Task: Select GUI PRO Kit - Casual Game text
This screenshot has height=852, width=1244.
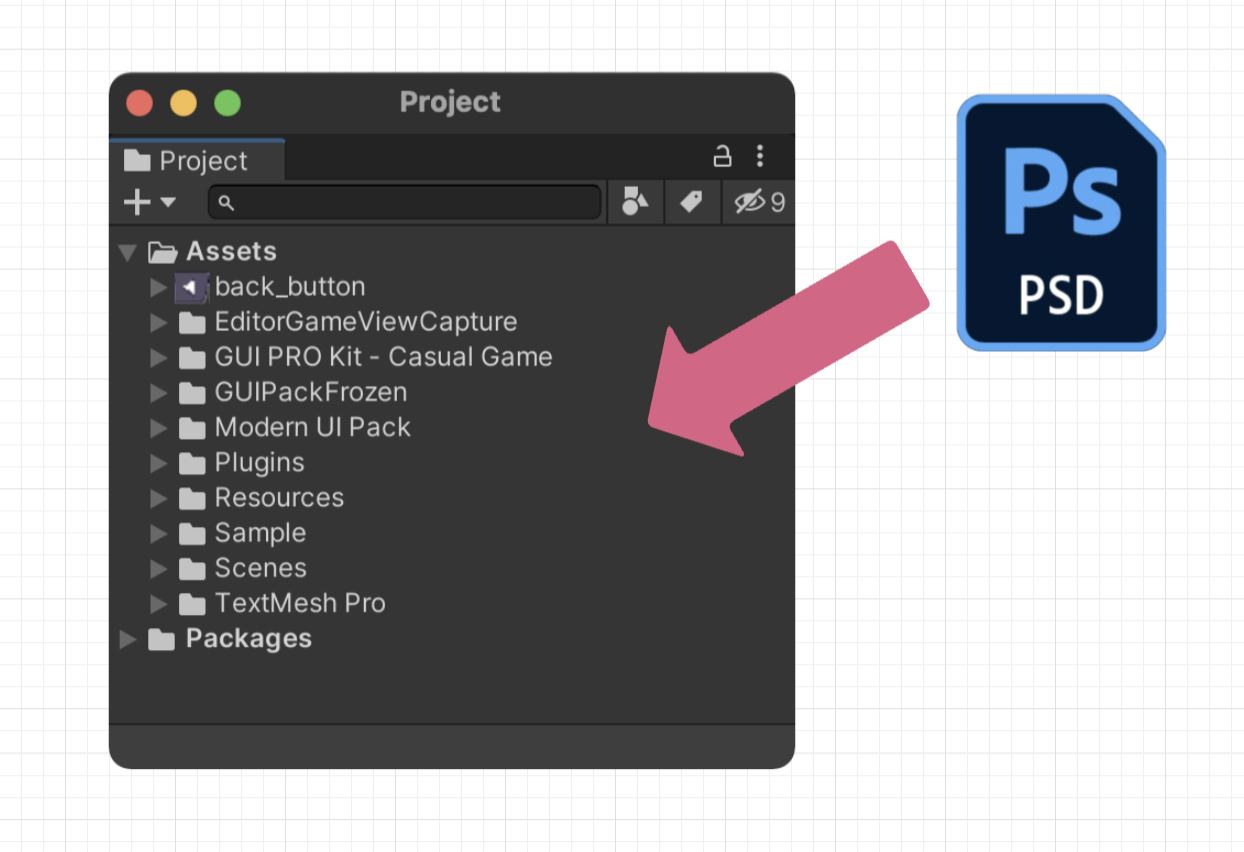Action: [383, 357]
